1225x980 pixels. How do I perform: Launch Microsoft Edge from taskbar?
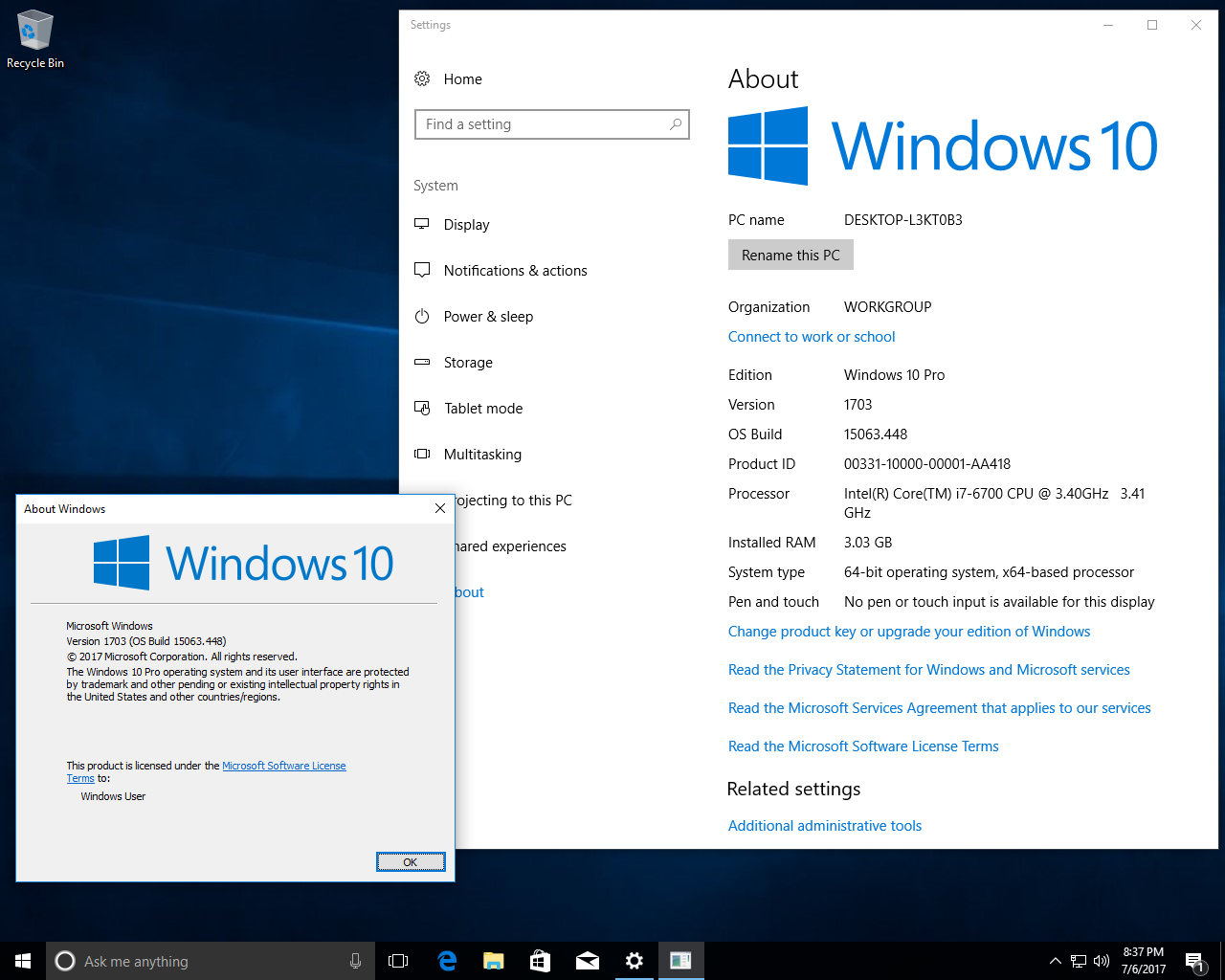(x=447, y=961)
